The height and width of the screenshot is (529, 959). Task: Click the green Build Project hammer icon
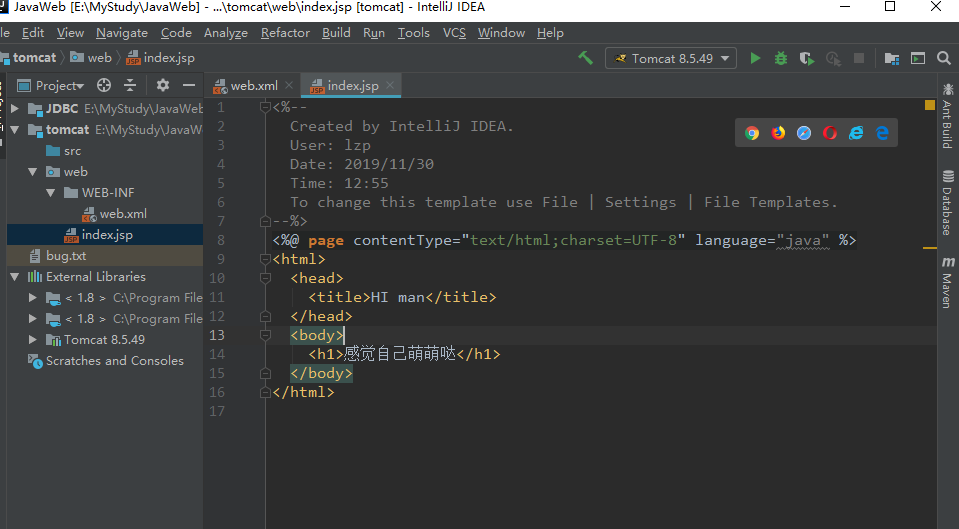(x=585, y=58)
